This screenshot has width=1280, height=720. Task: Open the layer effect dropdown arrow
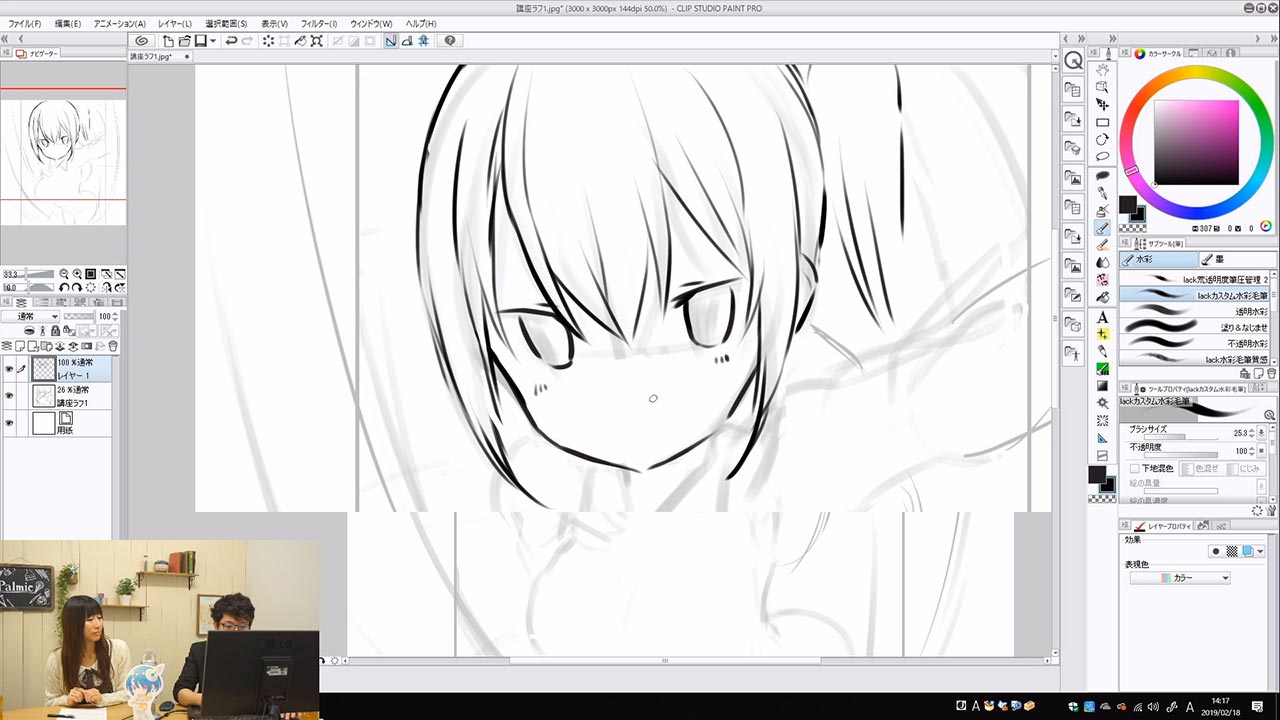click(x=1260, y=551)
